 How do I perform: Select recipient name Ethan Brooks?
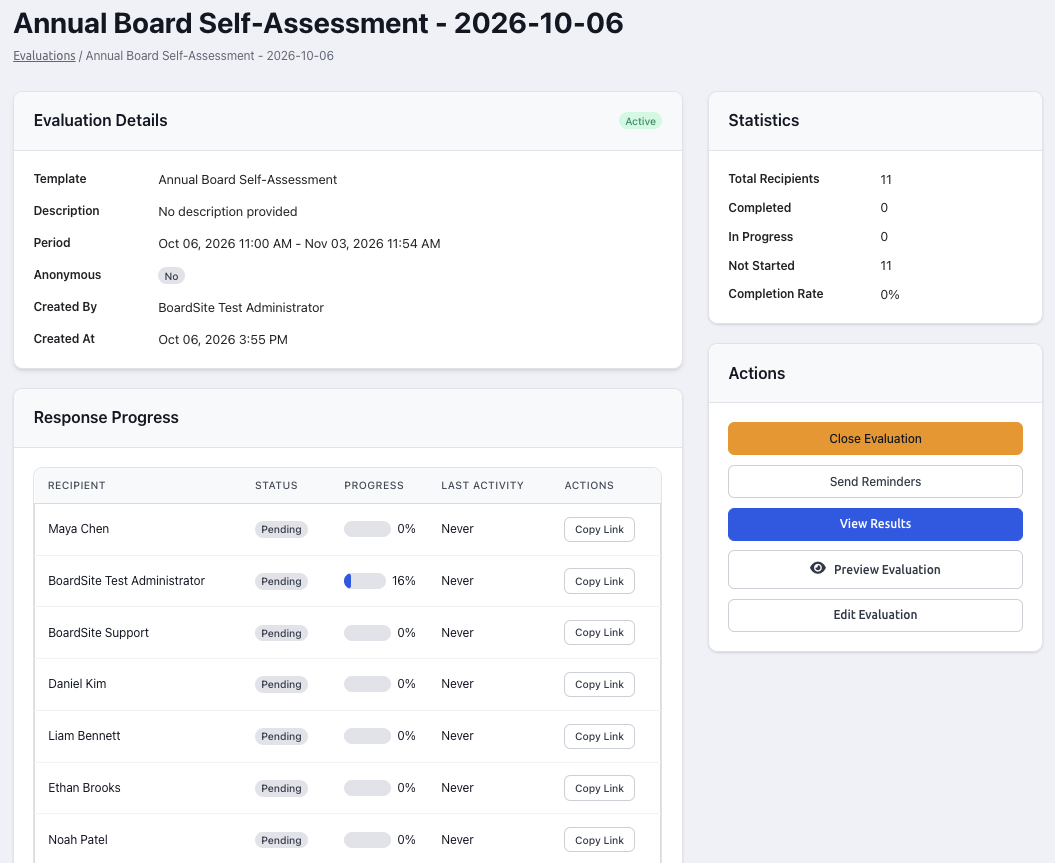[x=84, y=788]
